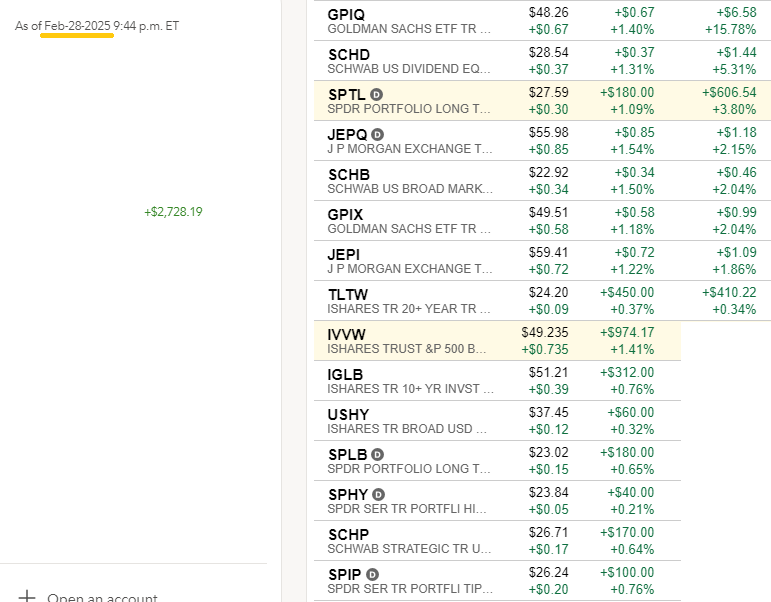Click IGLB last price $51.21
This screenshot has width=771, height=602.
548,372
